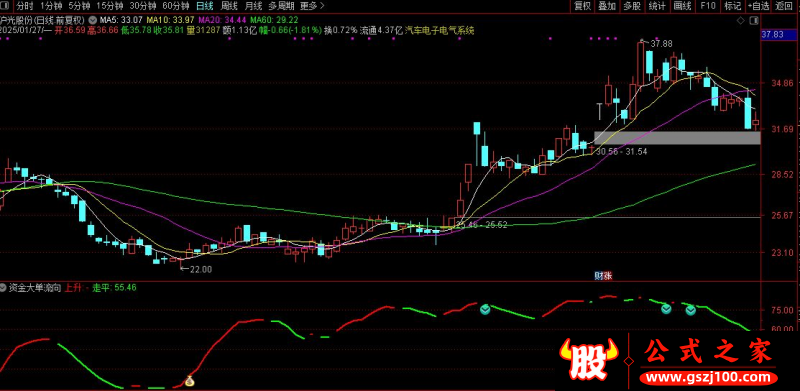
Task: Click the money bag signal marker
Action: 189,380
